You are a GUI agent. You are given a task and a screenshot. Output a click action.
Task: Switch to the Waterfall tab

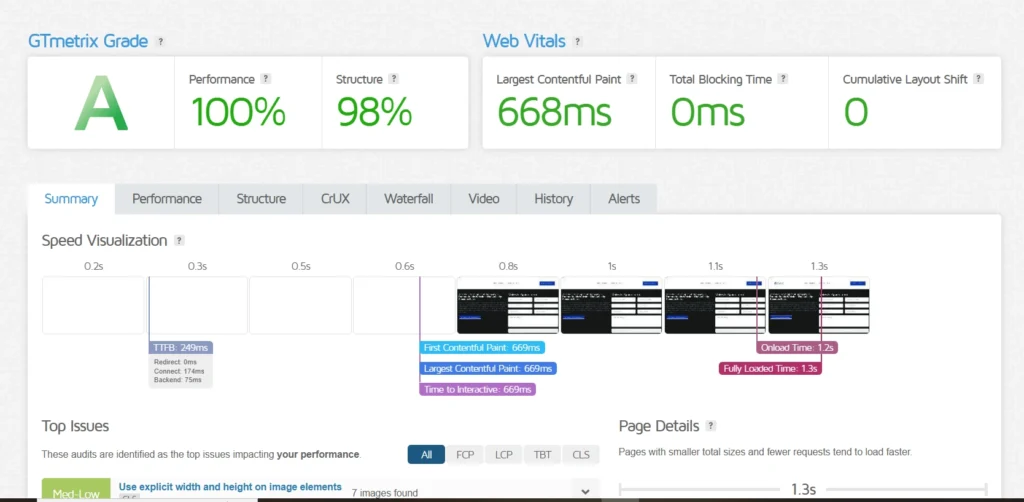[x=408, y=199]
